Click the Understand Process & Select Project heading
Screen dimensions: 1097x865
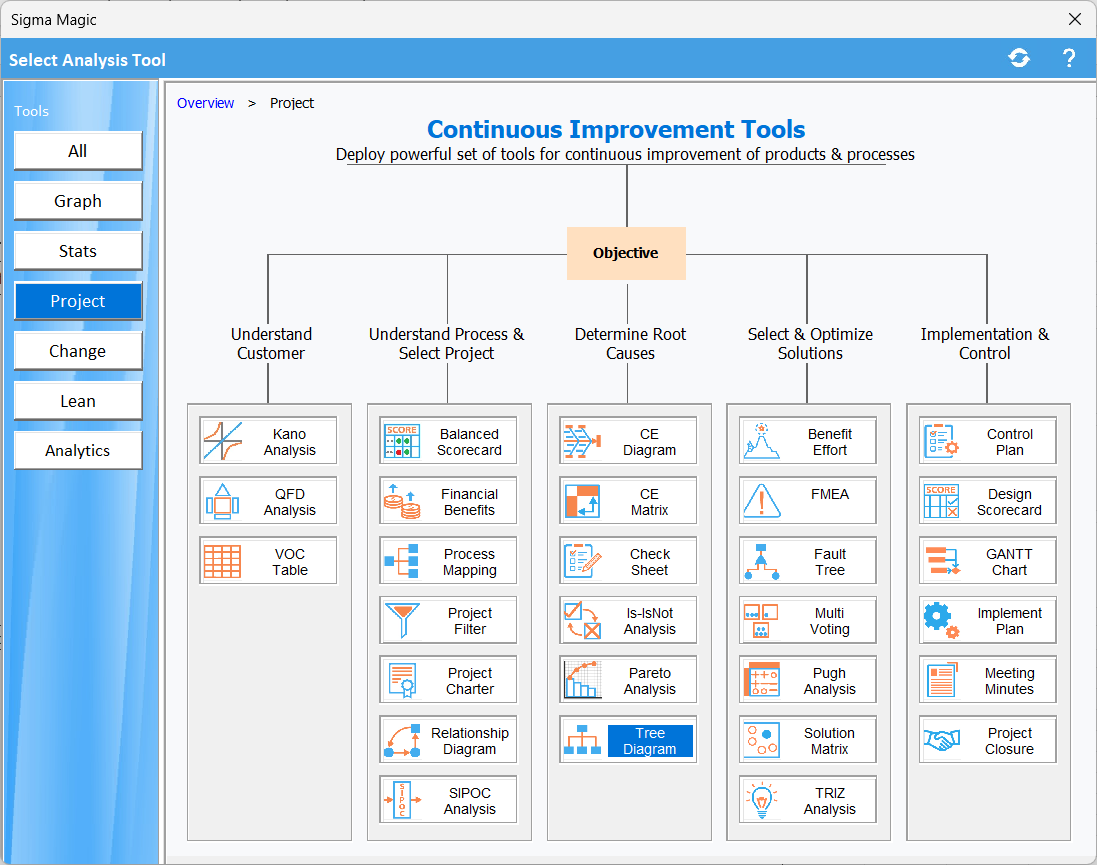click(x=446, y=344)
